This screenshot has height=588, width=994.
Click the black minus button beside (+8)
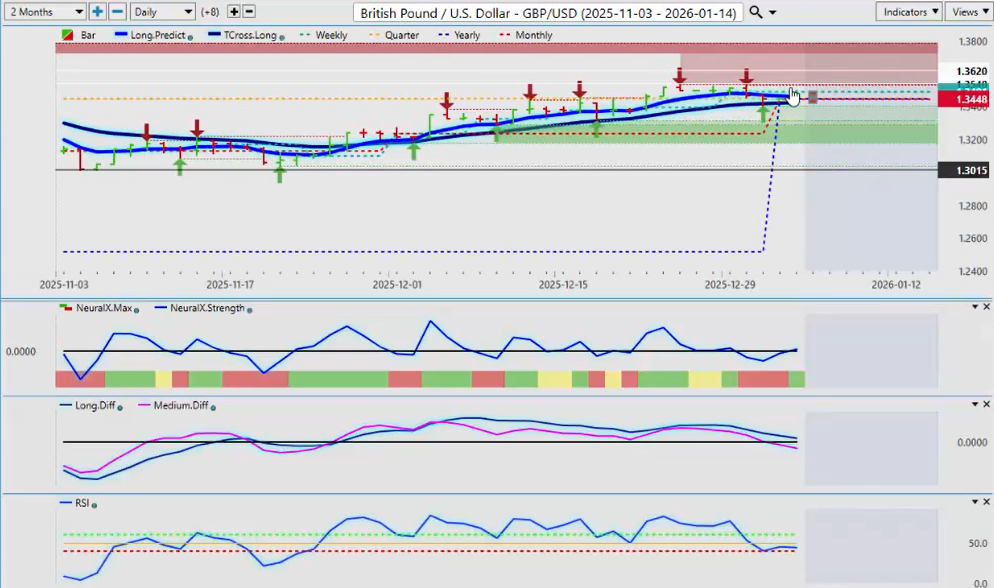point(249,12)
